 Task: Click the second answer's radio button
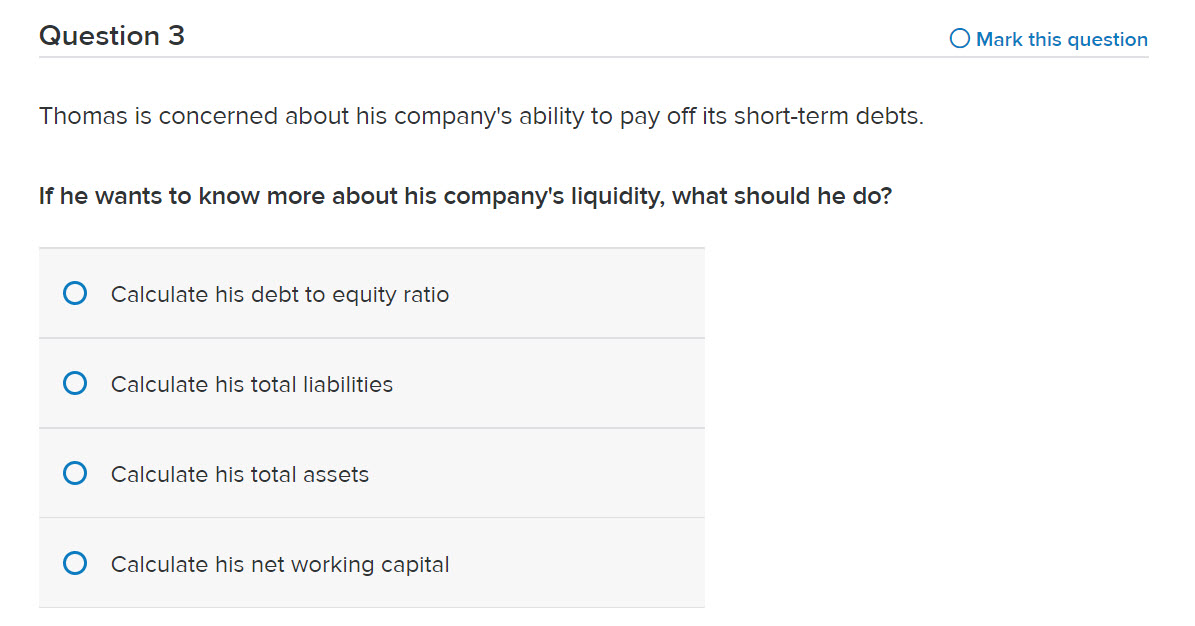tap(75, 383)
